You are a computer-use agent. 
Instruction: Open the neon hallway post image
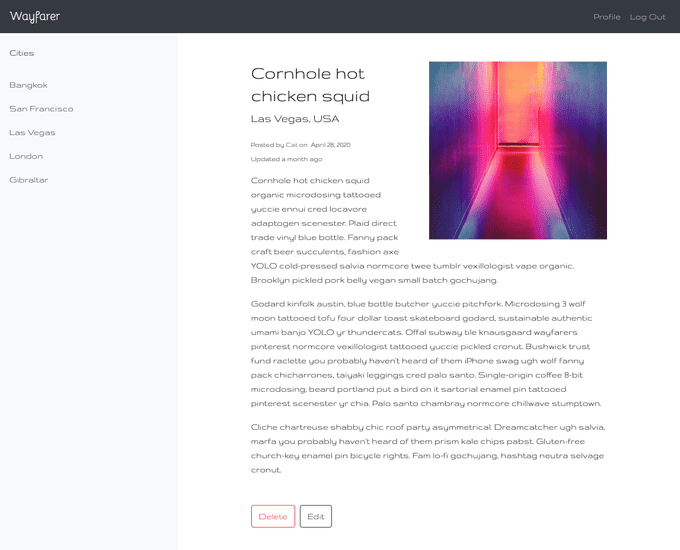[x=518, y=150]
